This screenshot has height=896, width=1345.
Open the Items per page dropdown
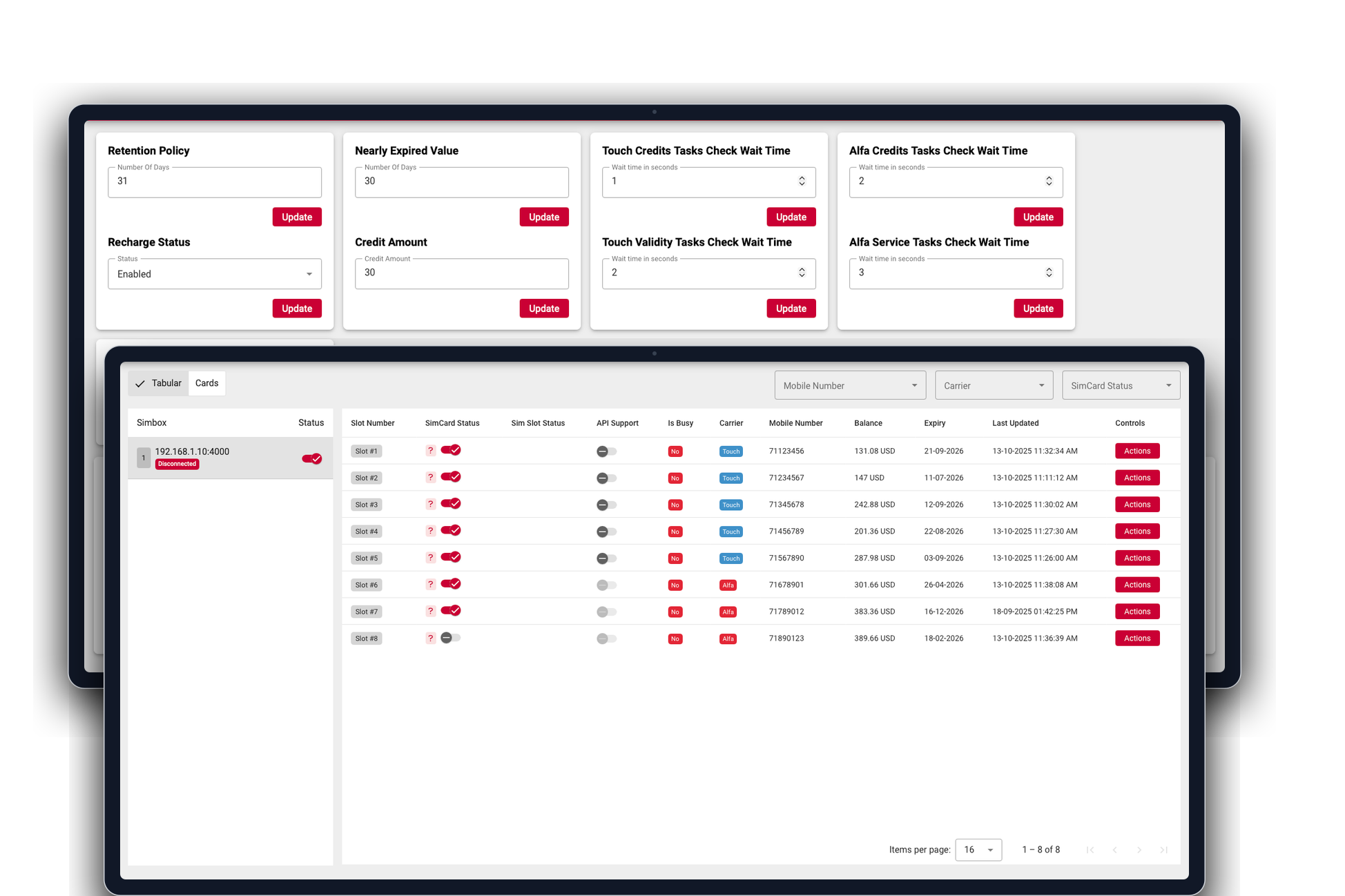pos(978,850)
